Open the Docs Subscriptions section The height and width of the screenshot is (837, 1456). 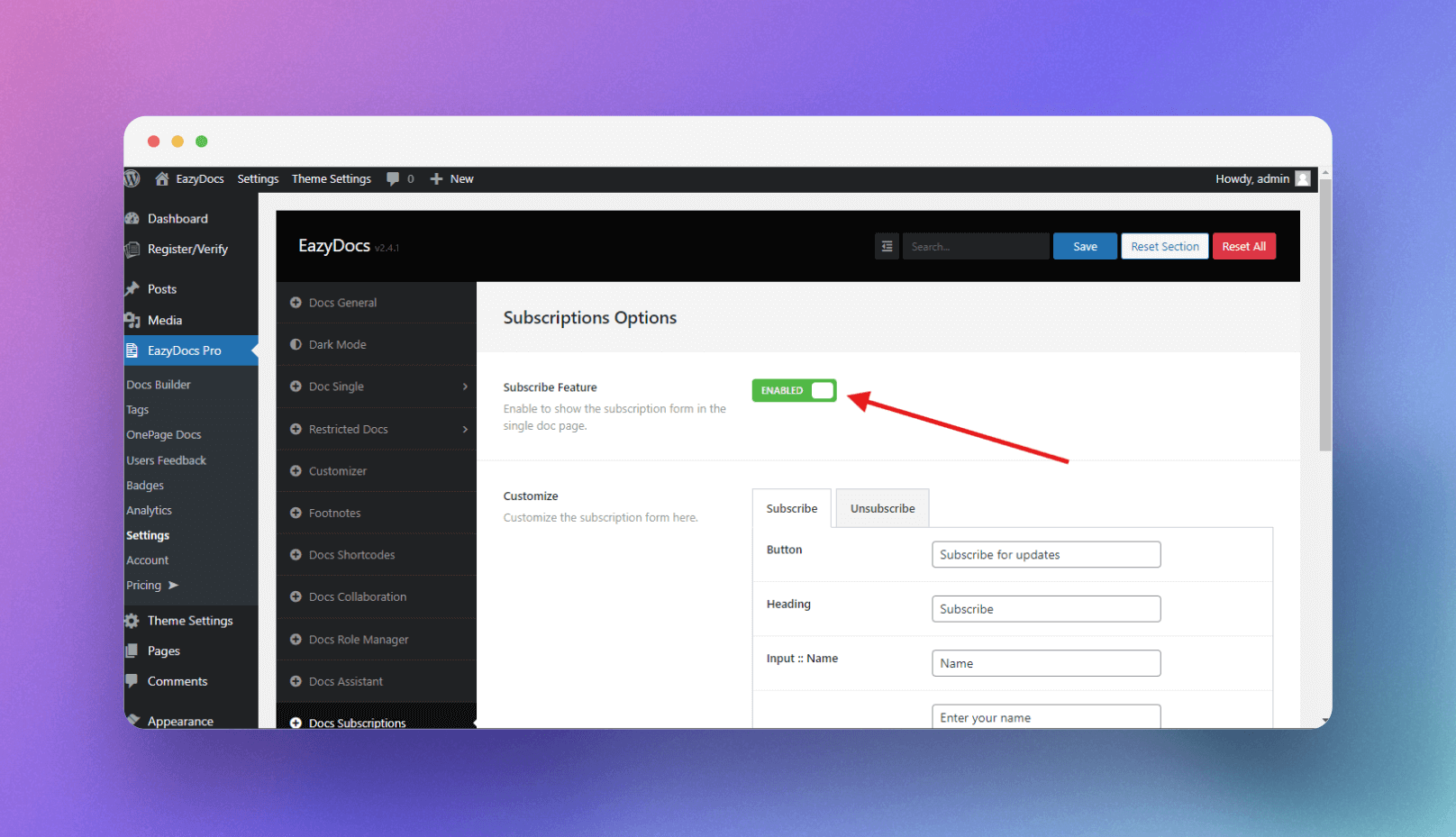click(x=376, y=716)
